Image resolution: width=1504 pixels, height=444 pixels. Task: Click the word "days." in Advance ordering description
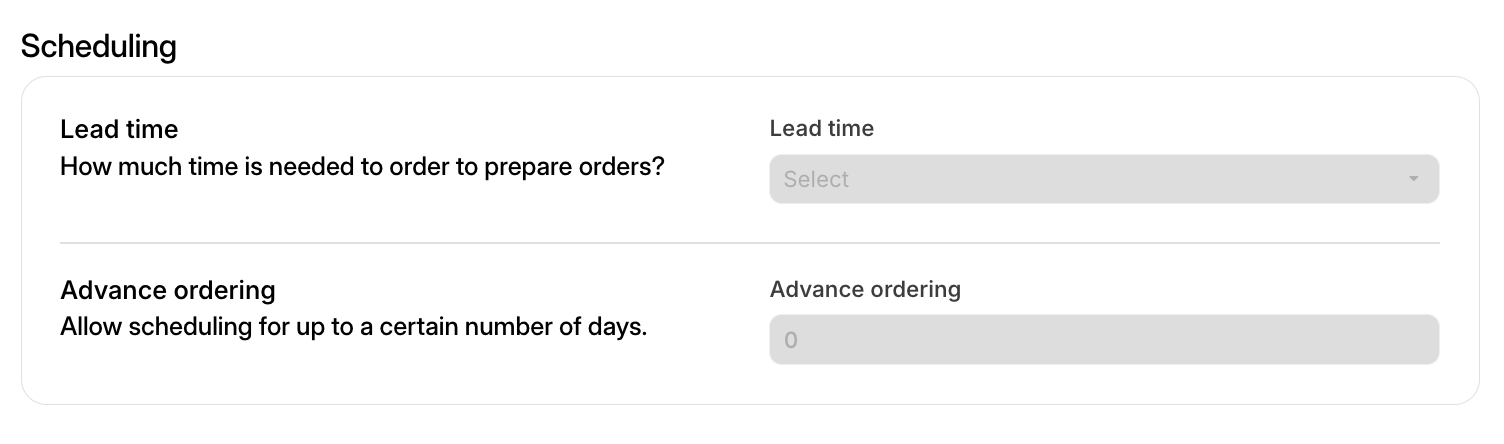[619, 327]
